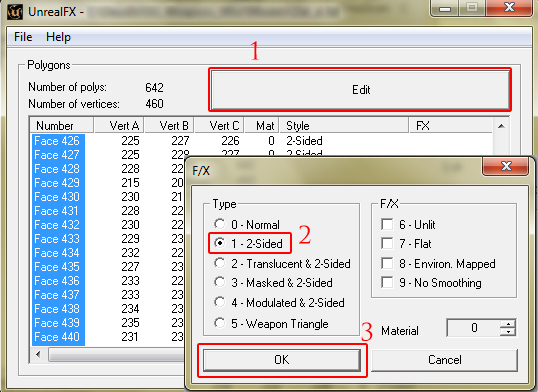Pick the 5 - Weapon Triangle option
The image size is (538, 392).
tap(271, 323)
